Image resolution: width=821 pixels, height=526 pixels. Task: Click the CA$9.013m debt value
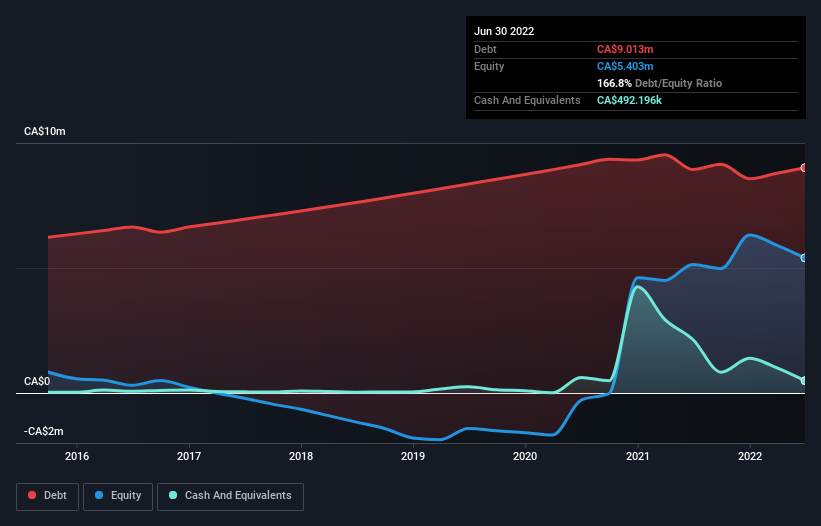tap(625, 49)
